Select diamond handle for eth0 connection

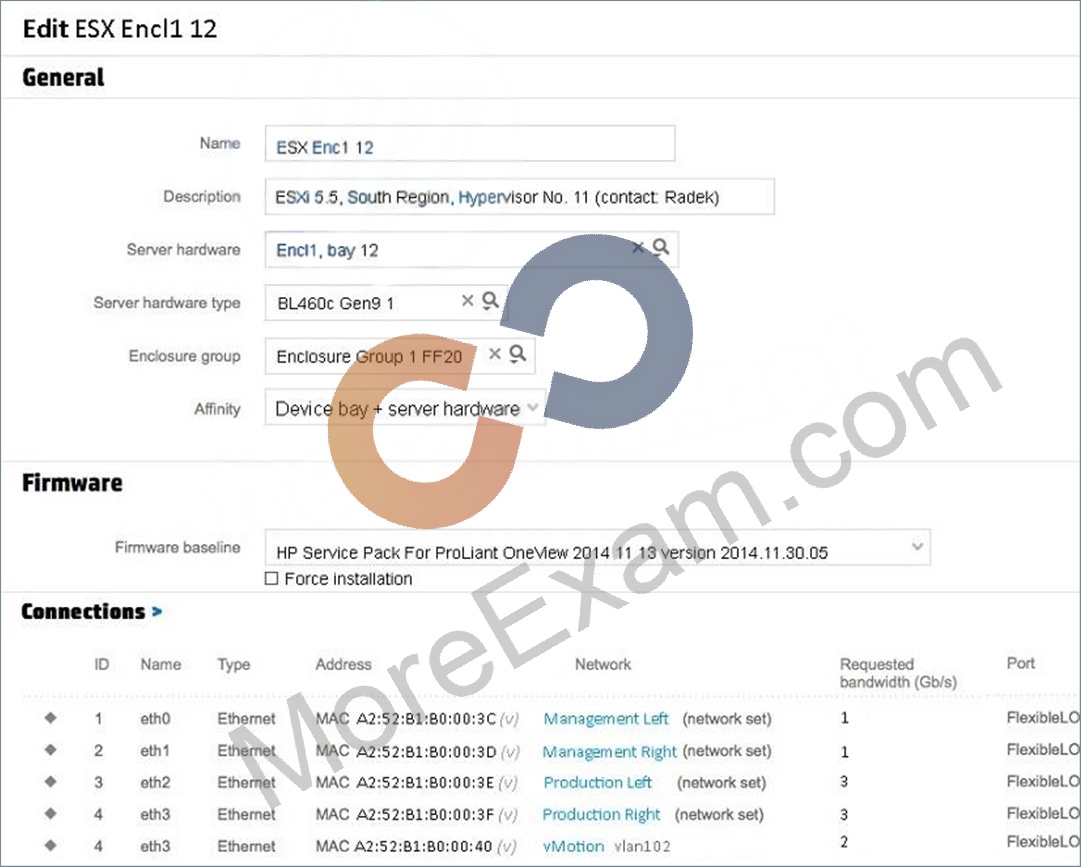pos(50,717)
